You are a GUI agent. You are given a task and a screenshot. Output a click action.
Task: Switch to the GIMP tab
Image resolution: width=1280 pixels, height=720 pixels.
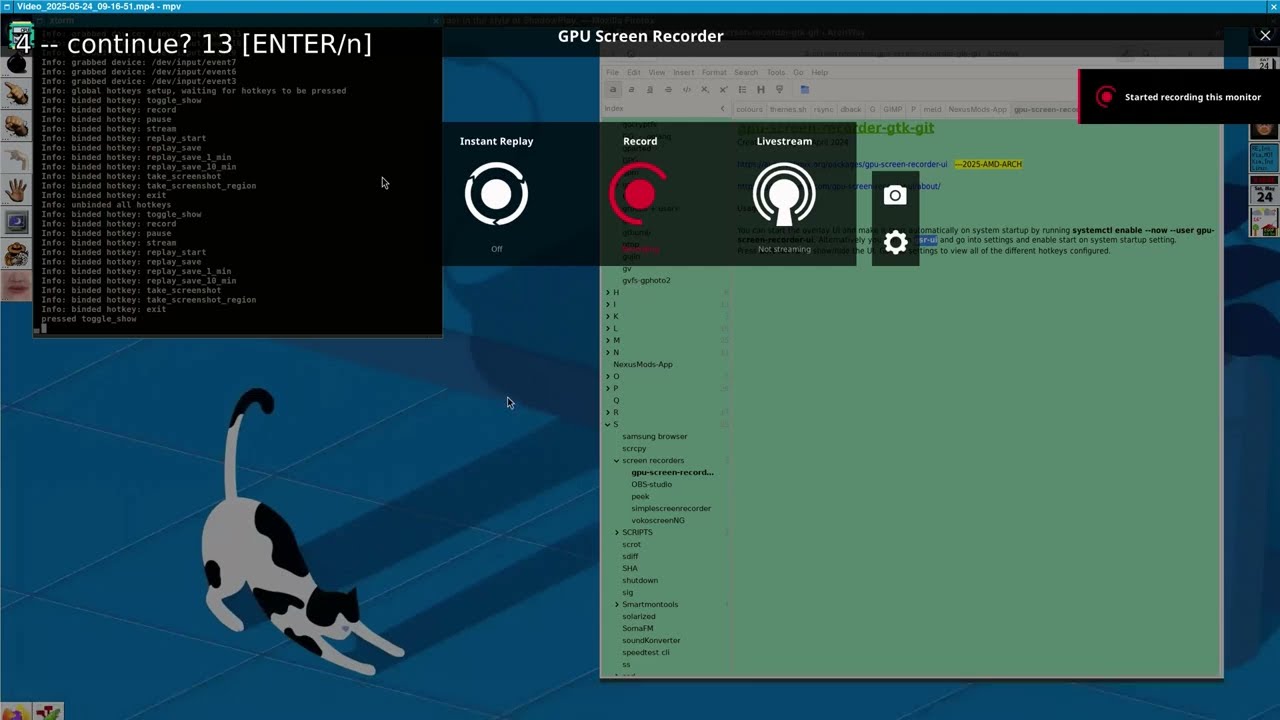(x=893, y=109)
